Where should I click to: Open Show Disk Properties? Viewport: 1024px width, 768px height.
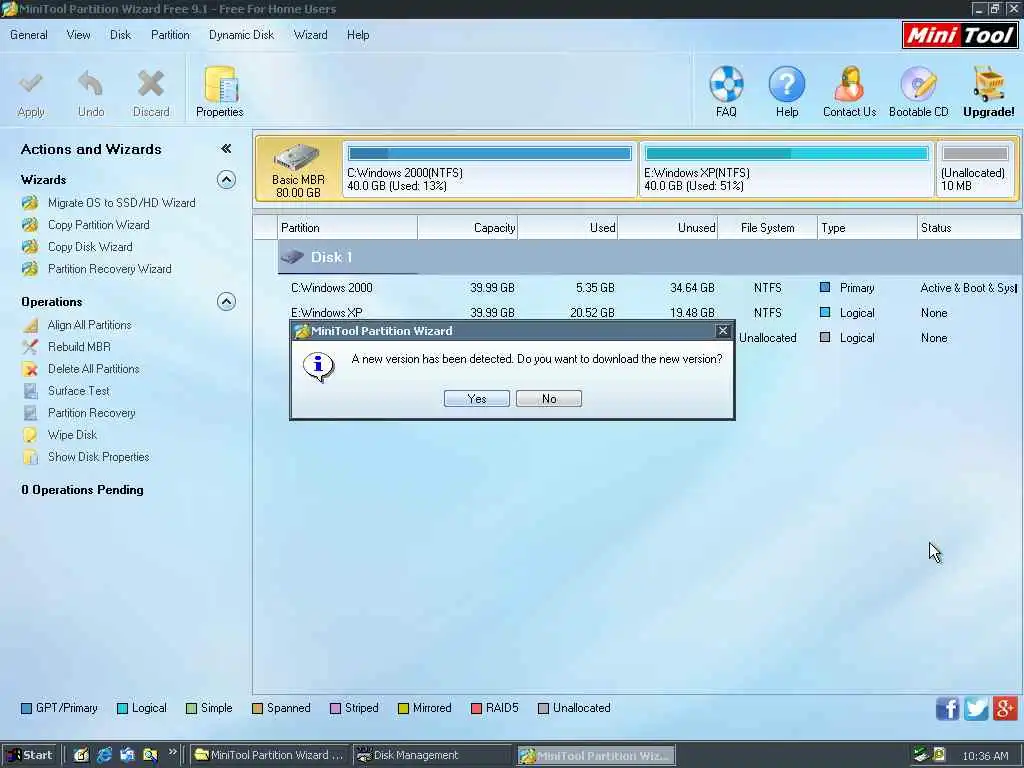point(98,457)
